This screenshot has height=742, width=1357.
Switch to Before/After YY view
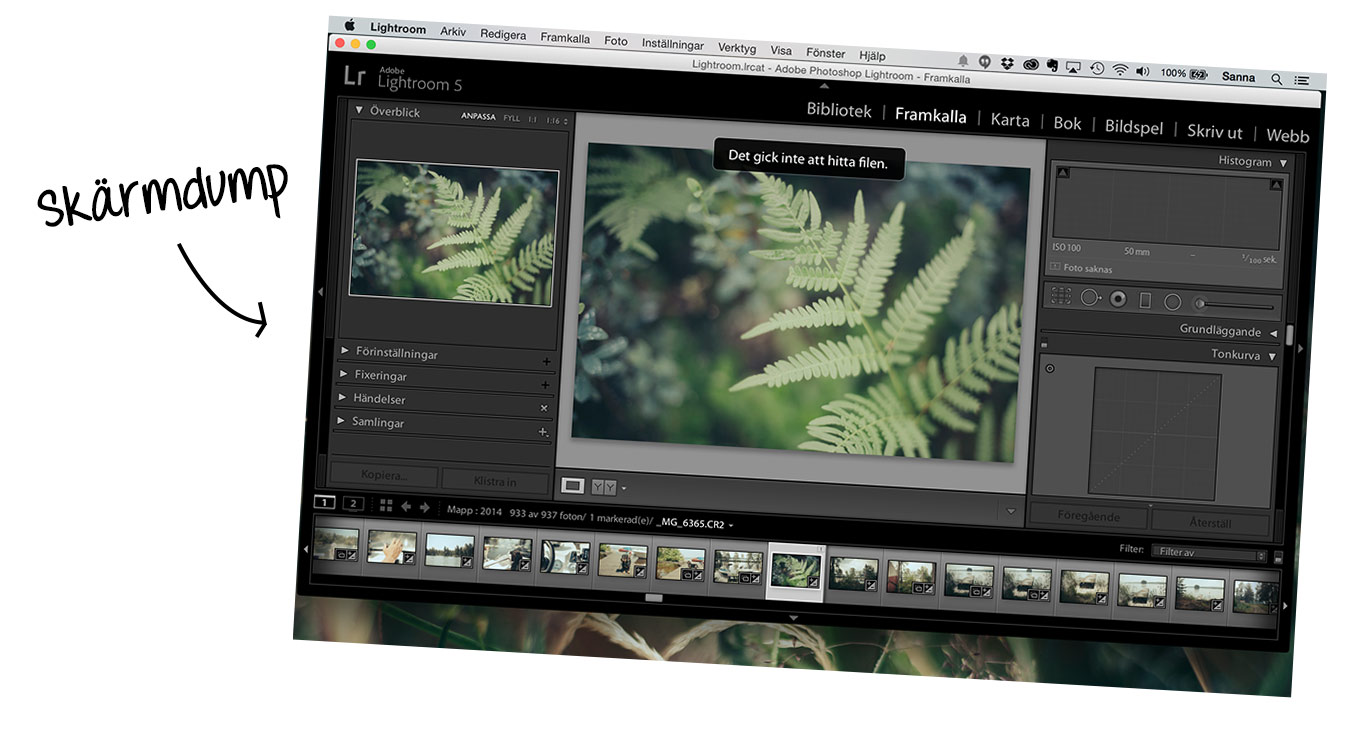604,487
